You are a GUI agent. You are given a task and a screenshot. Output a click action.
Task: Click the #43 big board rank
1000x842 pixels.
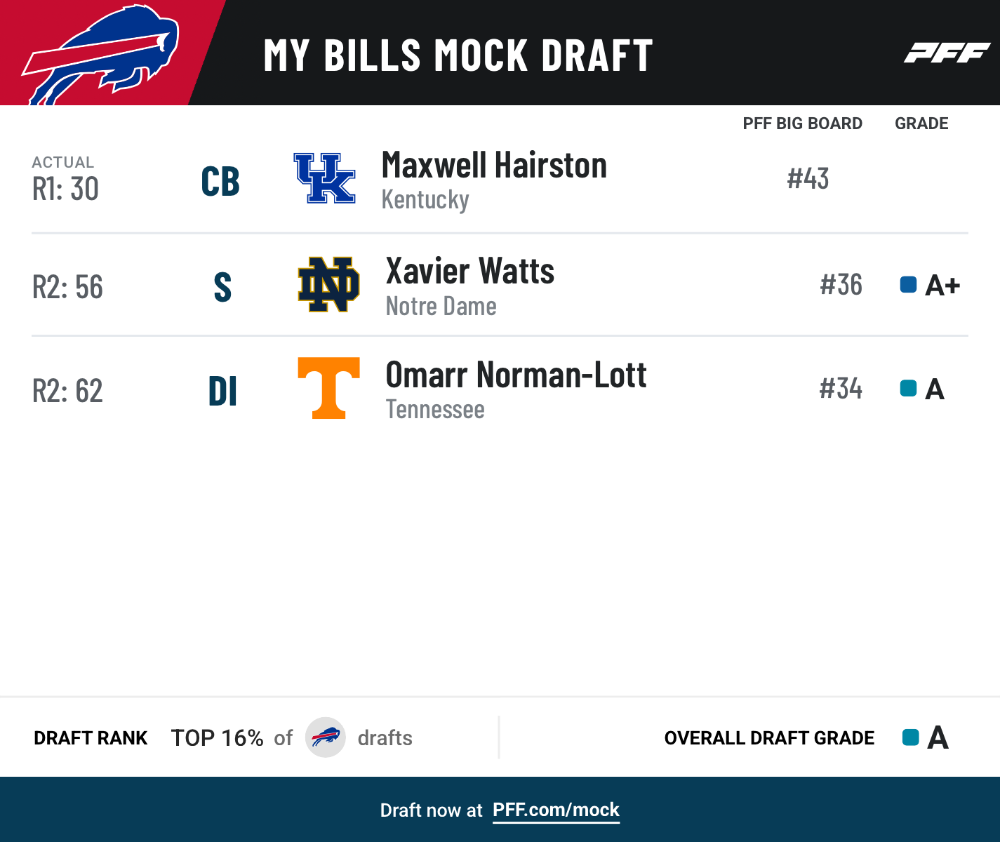coord(807,179)
